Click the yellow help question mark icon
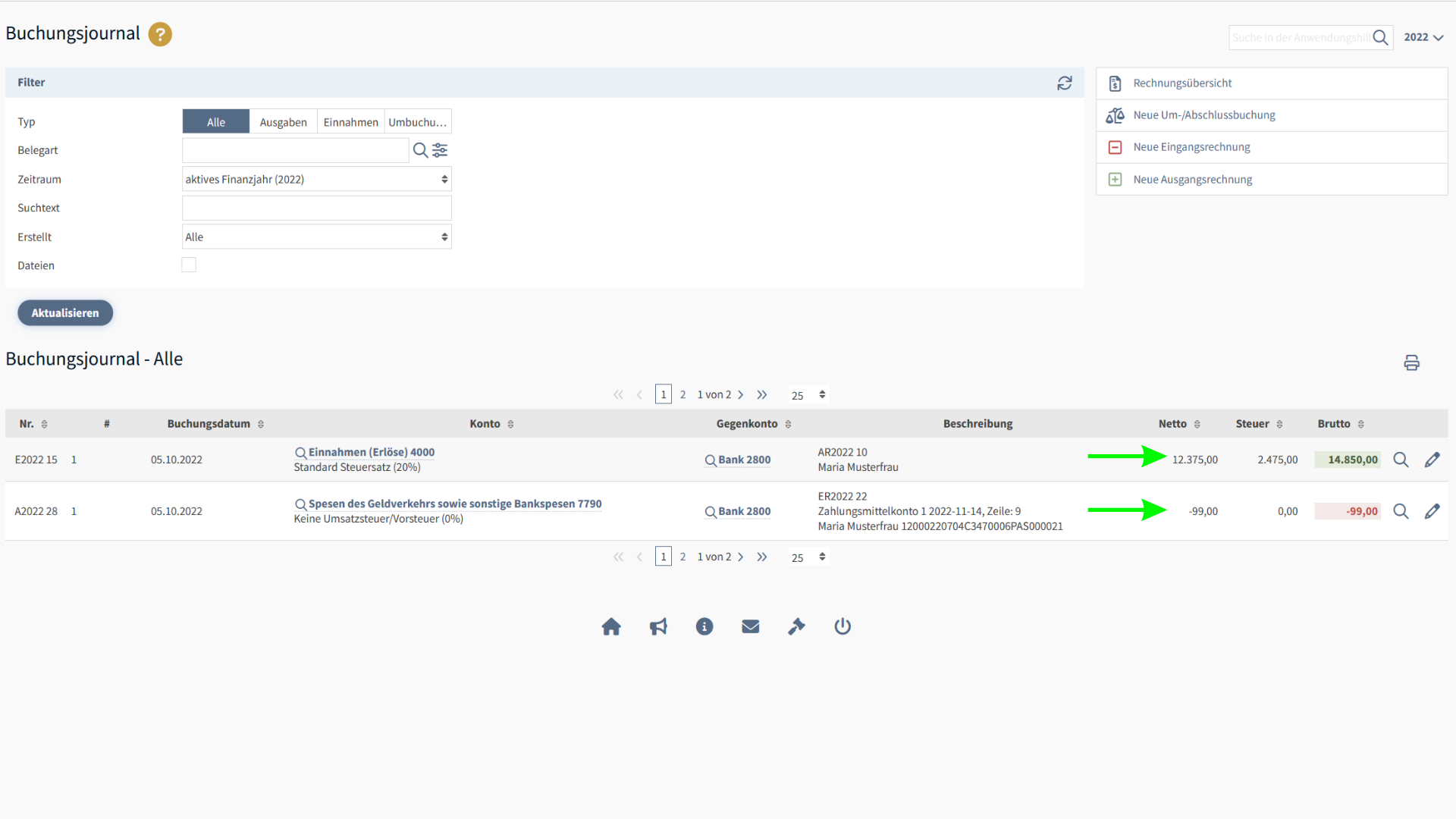This screenshot has height=819, width=1456. click(160, 34)
